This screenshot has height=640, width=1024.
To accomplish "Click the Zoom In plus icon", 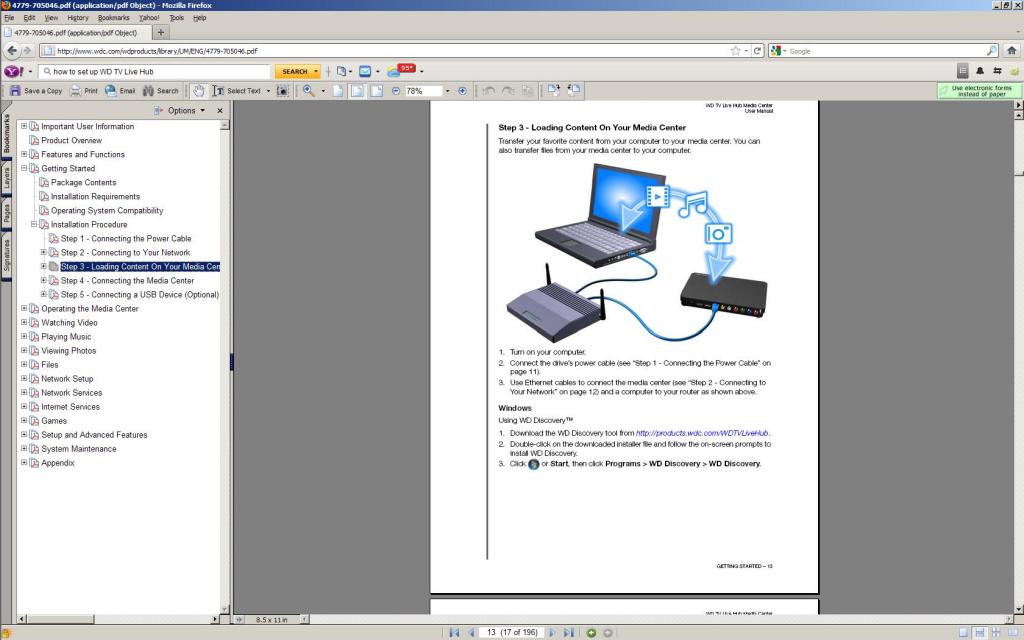I will tap(462, 91).
